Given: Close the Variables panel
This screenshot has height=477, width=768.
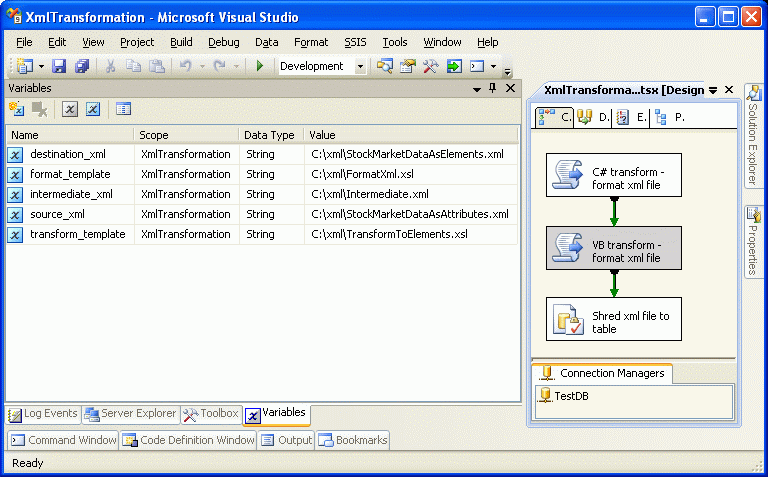Looking at the screenshot, I should coord(510,88).
